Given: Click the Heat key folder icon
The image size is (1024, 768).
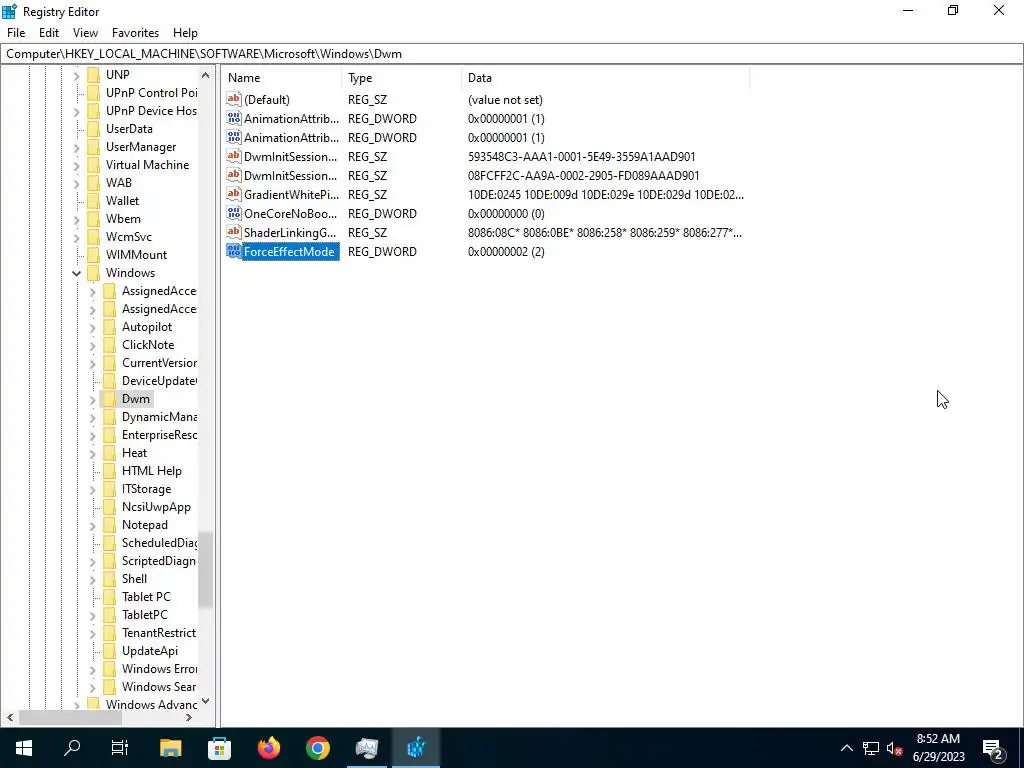Looking at the screenshot, I should tap(110, 453).
